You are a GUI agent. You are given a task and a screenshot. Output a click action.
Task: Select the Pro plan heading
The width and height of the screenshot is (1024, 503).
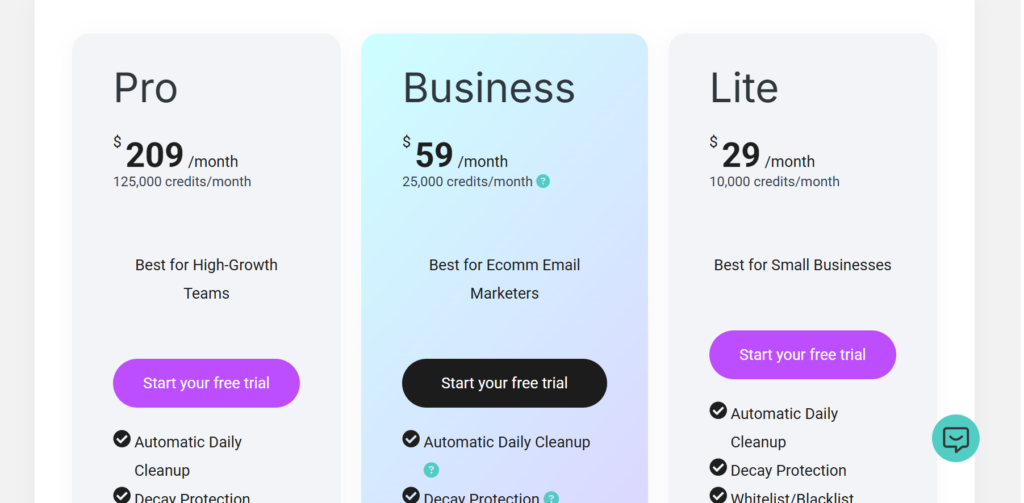(x=146, y=88)
